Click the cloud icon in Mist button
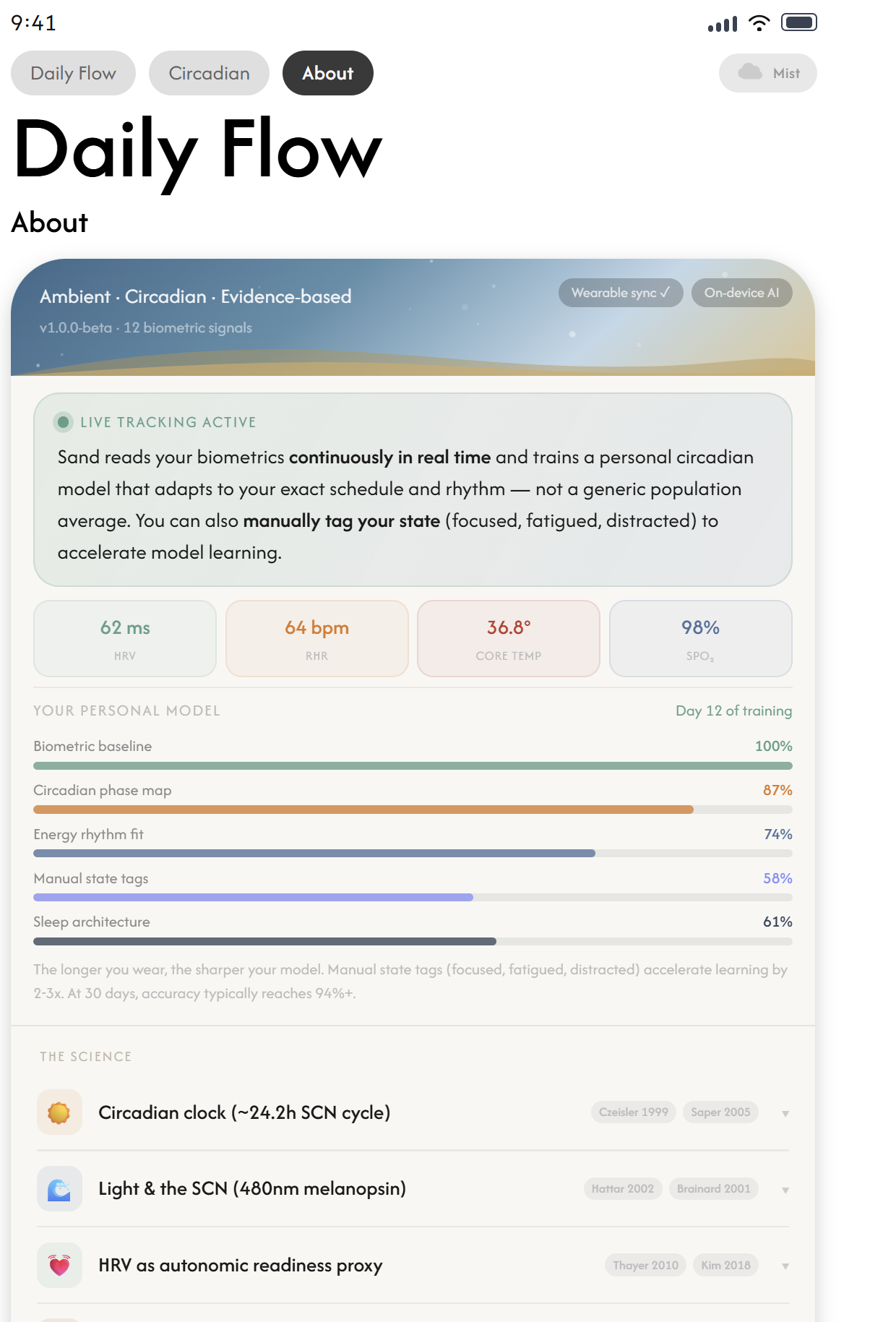The image size is (896, 1322). (750, 72)
